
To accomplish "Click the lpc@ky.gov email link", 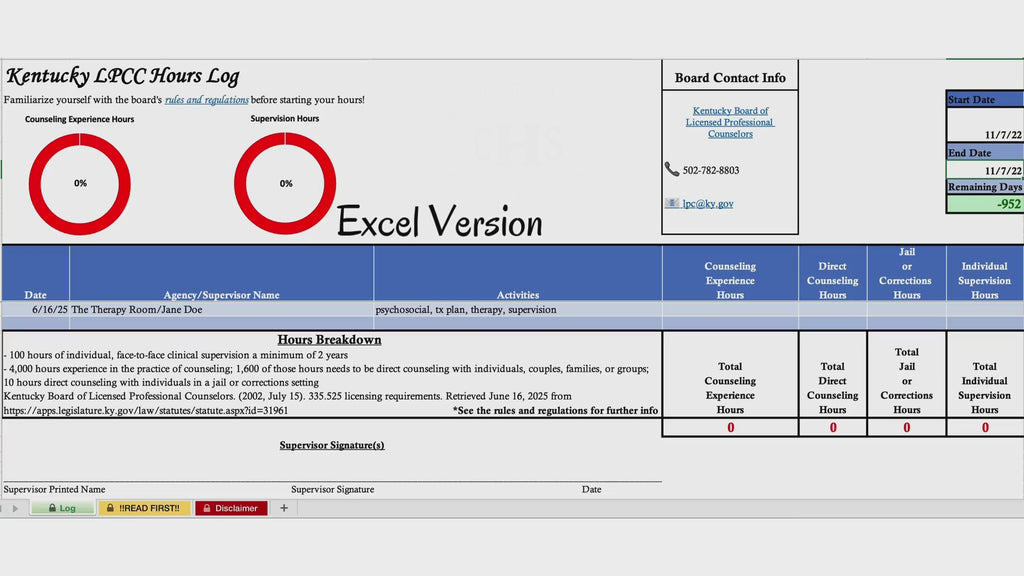I will 708,204.
